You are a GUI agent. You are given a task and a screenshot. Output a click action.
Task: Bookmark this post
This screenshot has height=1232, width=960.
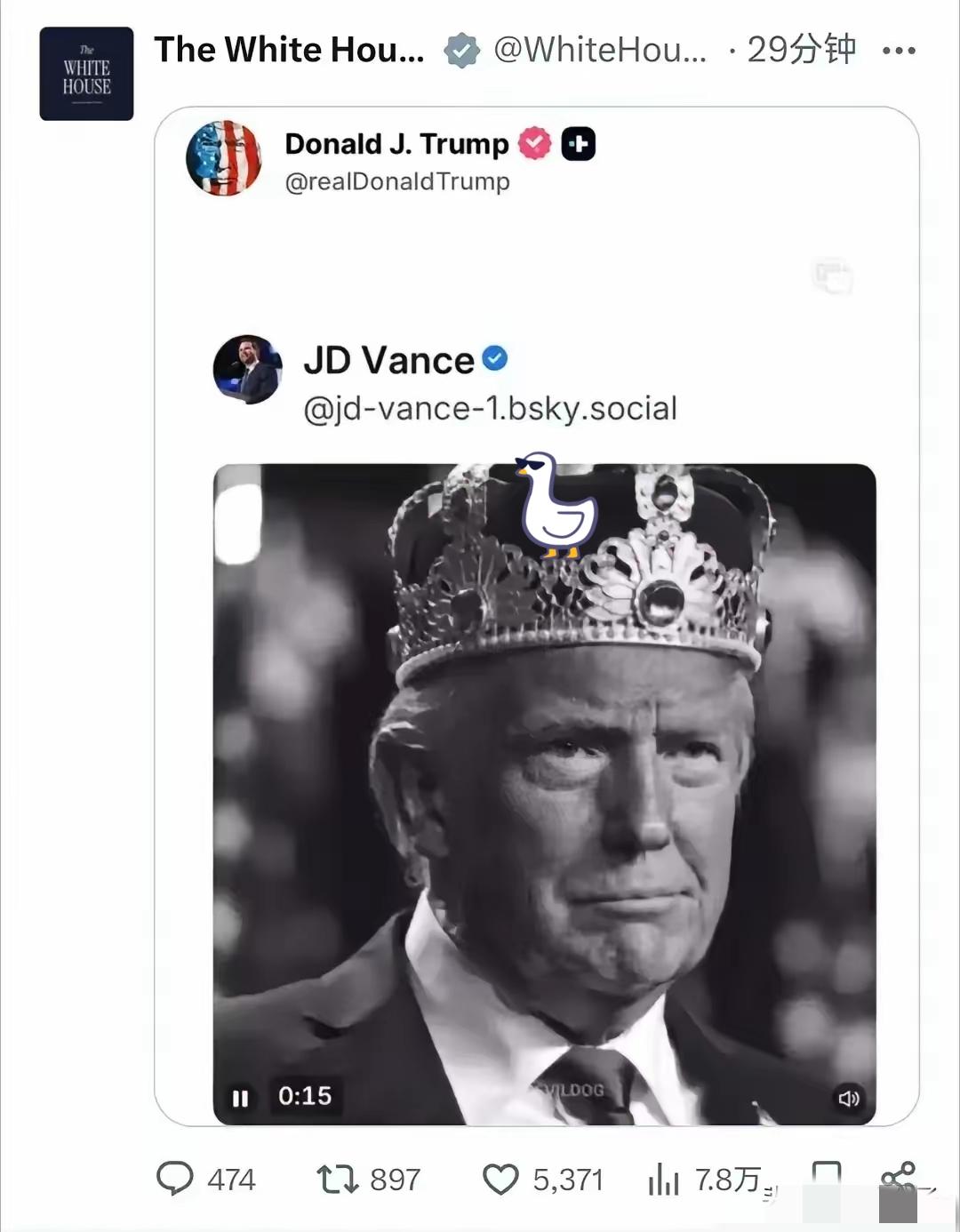[x=826, y=1175]
